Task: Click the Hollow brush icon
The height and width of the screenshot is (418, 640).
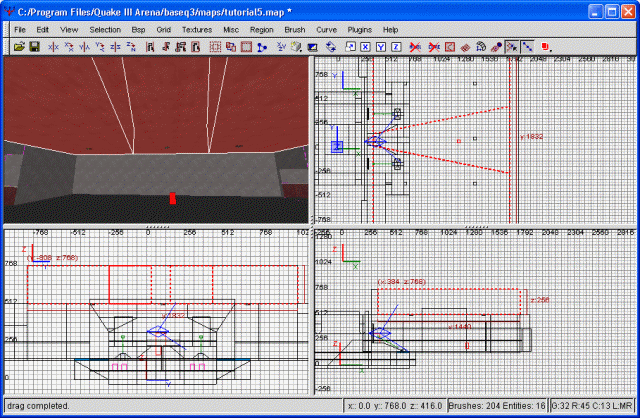Action: pos(246,47)
